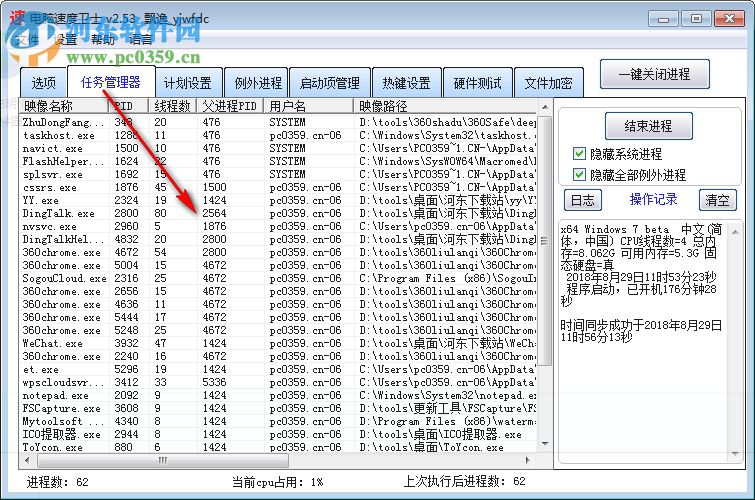Select the 文件加密 tab
Screen dimensions: 755x500
click(548, 83)
